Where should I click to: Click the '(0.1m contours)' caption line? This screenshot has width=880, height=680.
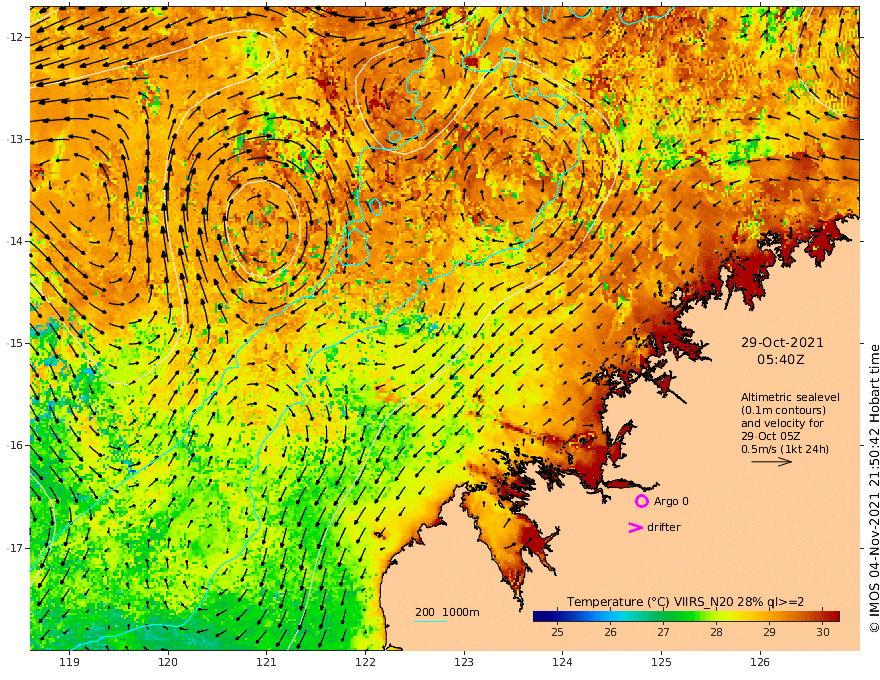pyautogui.click(x=783, y=410)
